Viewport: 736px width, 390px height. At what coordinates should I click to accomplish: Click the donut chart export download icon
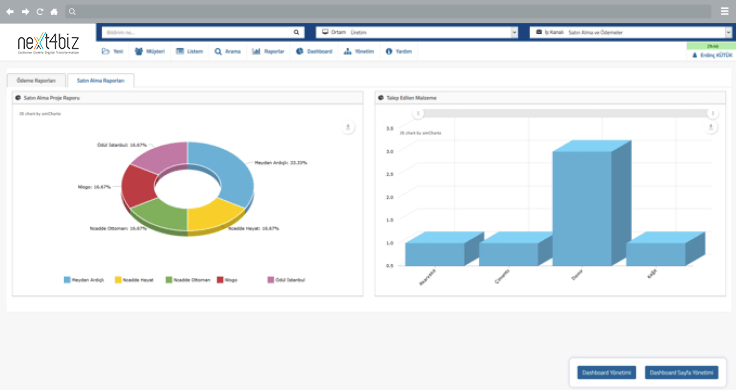pos(348,127)
